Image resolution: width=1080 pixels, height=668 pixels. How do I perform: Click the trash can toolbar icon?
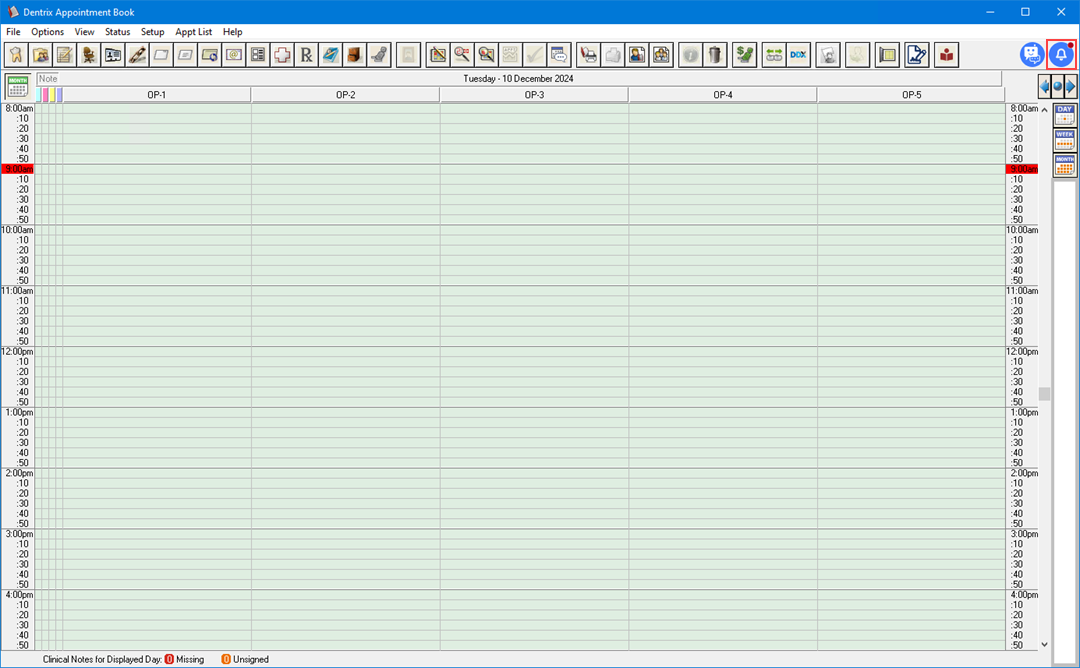714,55
